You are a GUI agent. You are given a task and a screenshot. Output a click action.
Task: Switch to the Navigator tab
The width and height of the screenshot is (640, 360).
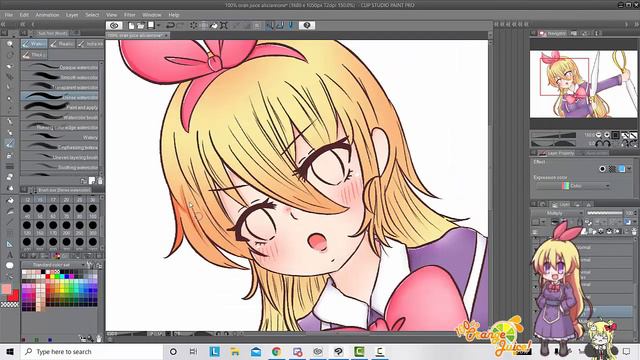coord(553,33)
